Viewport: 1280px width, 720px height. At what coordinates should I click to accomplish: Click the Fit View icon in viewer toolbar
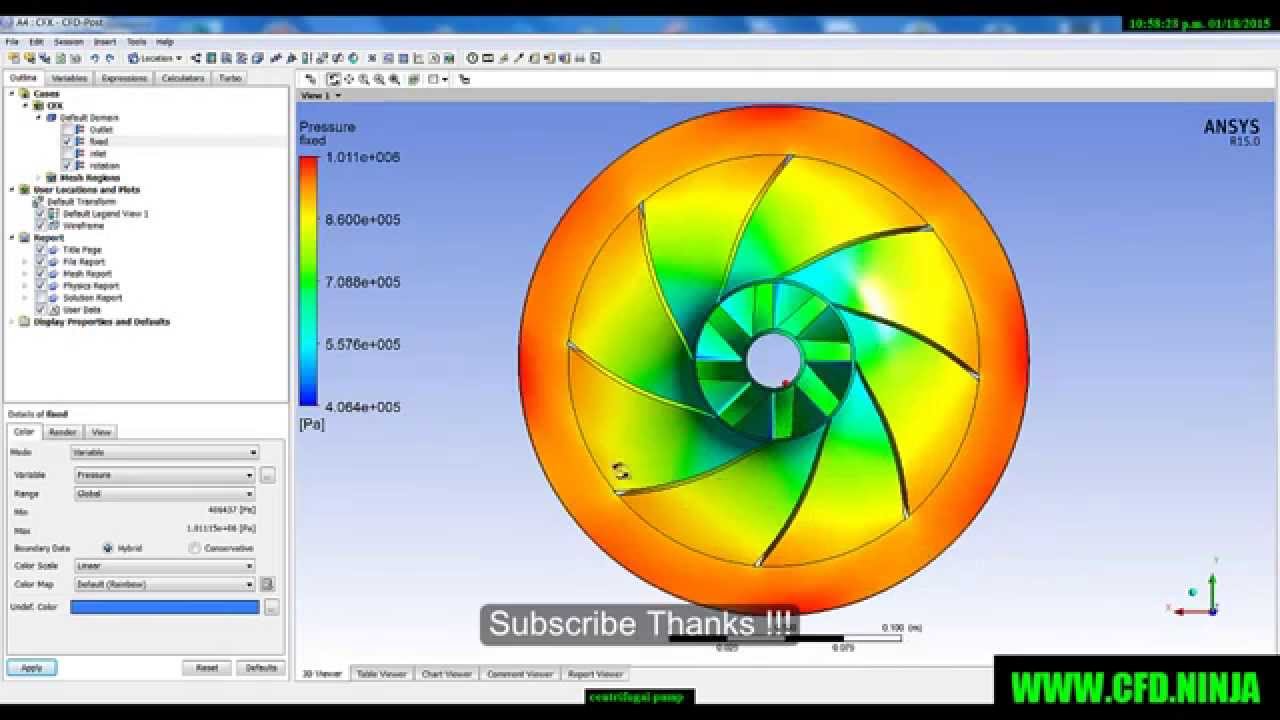click(x=394, y=79)
